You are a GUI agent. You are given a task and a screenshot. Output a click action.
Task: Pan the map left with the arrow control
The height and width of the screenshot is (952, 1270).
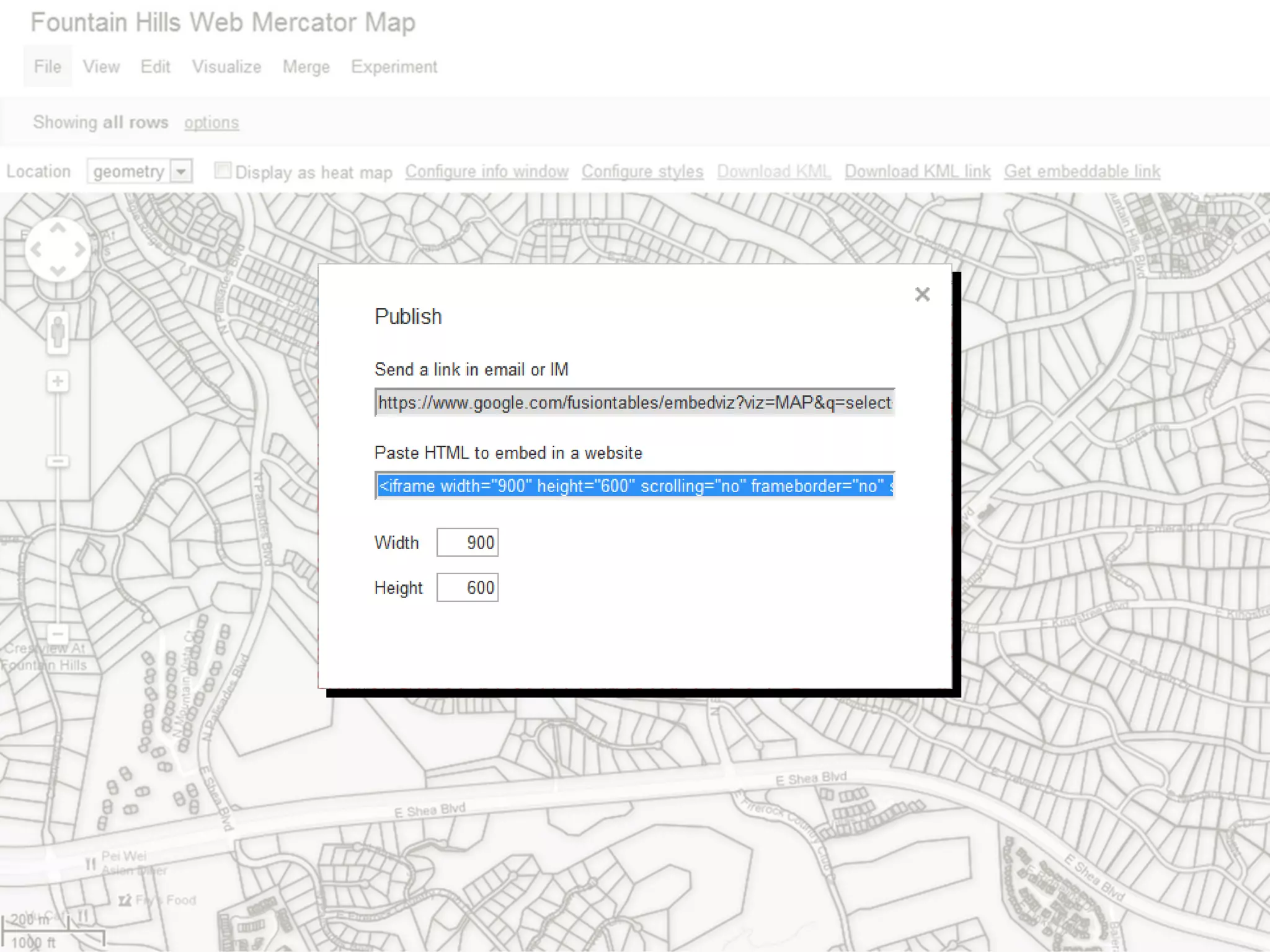coord(36,250)
